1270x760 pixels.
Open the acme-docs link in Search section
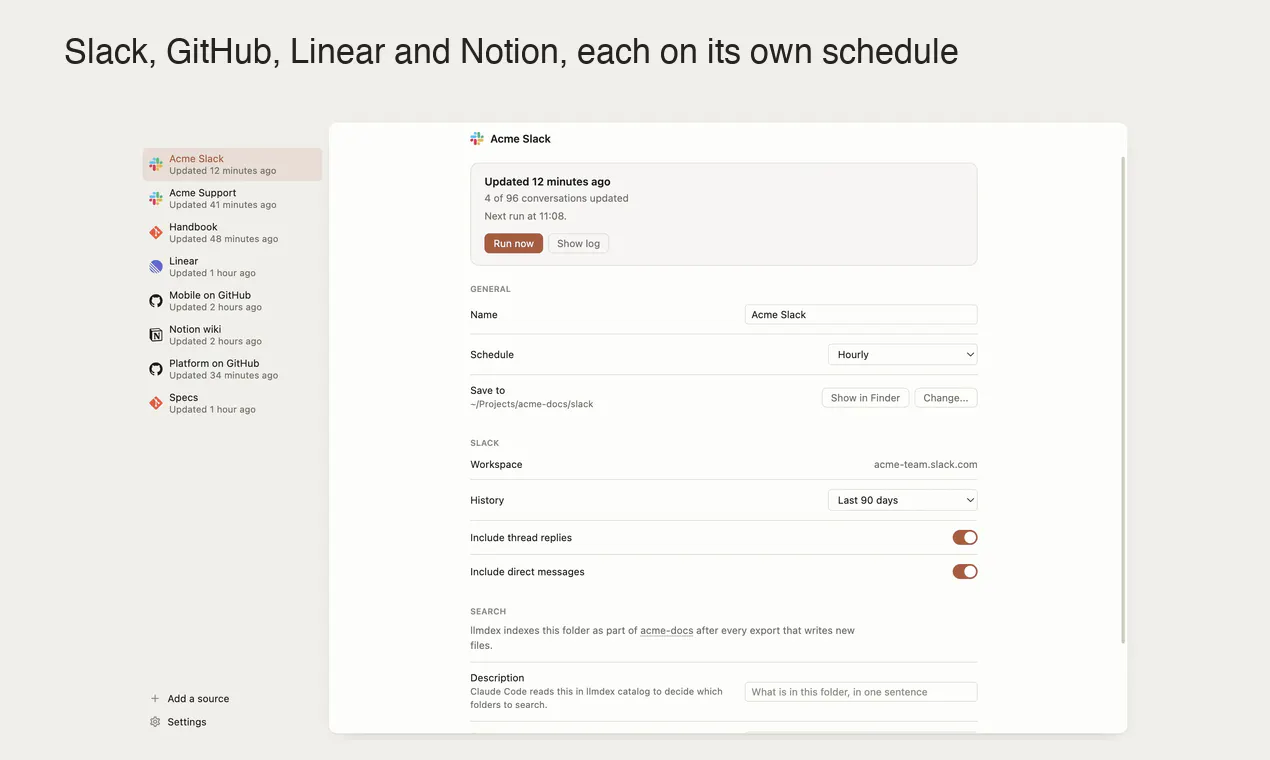click(666, 630)
